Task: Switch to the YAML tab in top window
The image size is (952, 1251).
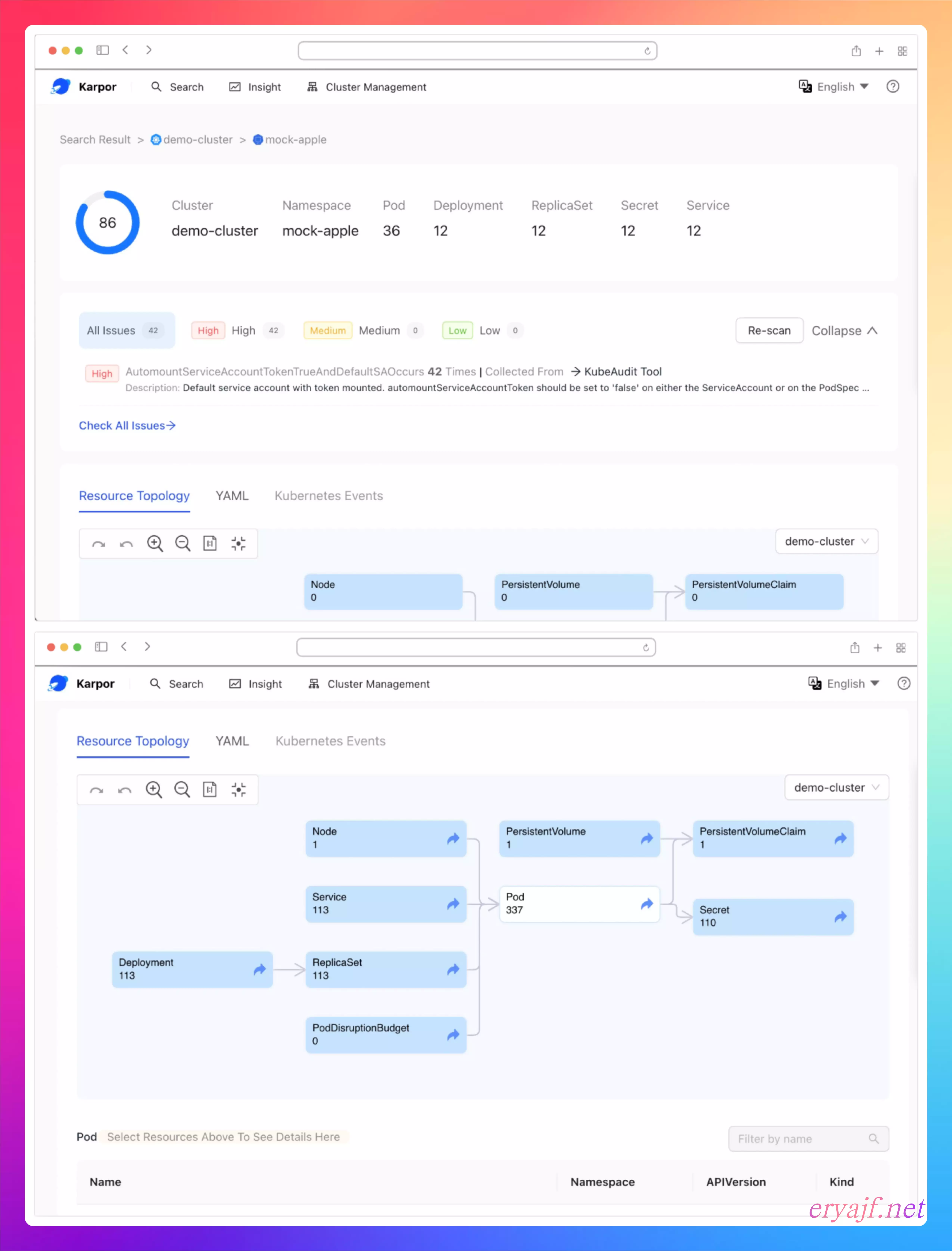Action: point(232,496)
